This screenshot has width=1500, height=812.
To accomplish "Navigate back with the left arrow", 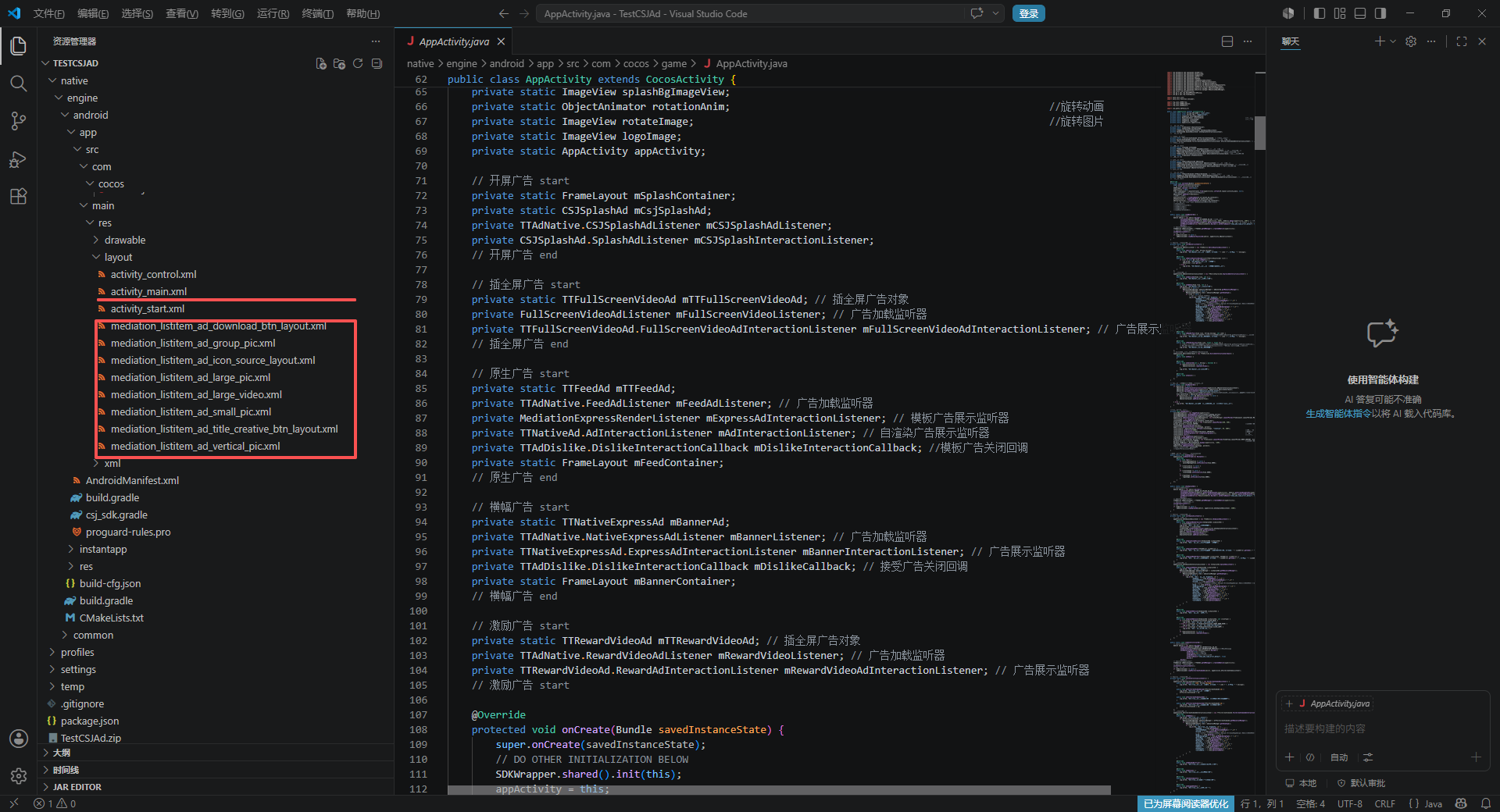I will pos(504,13).
